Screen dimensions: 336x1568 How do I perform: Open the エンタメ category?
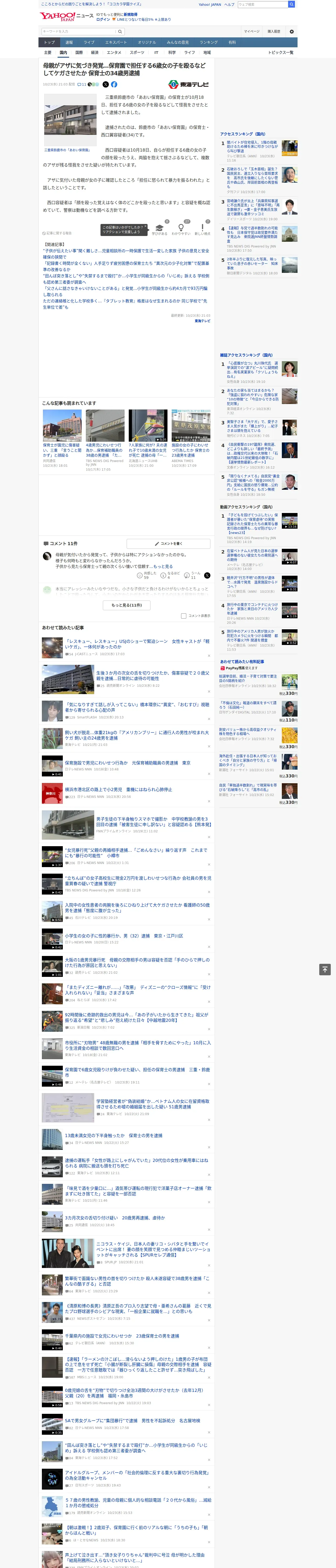(x=114, y=52)
